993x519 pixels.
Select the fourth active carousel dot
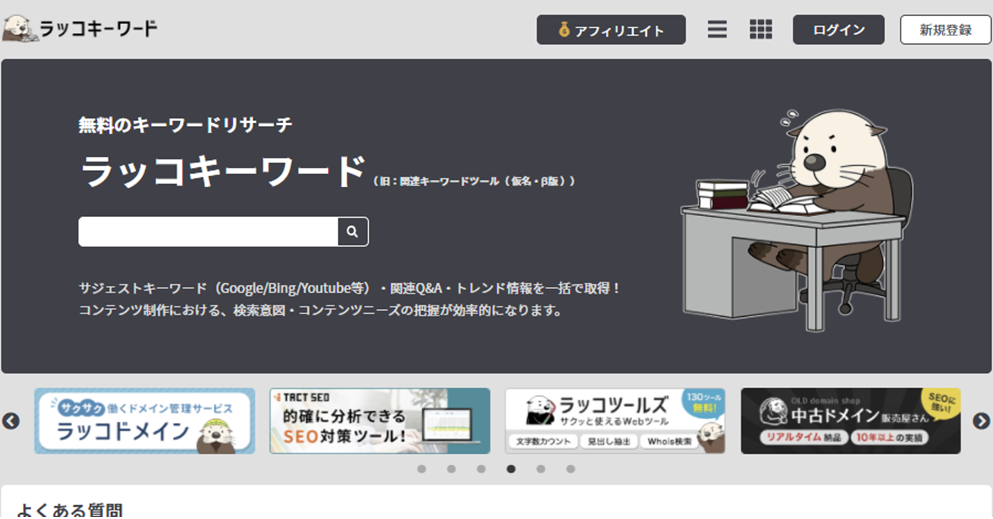click(511, 469)
